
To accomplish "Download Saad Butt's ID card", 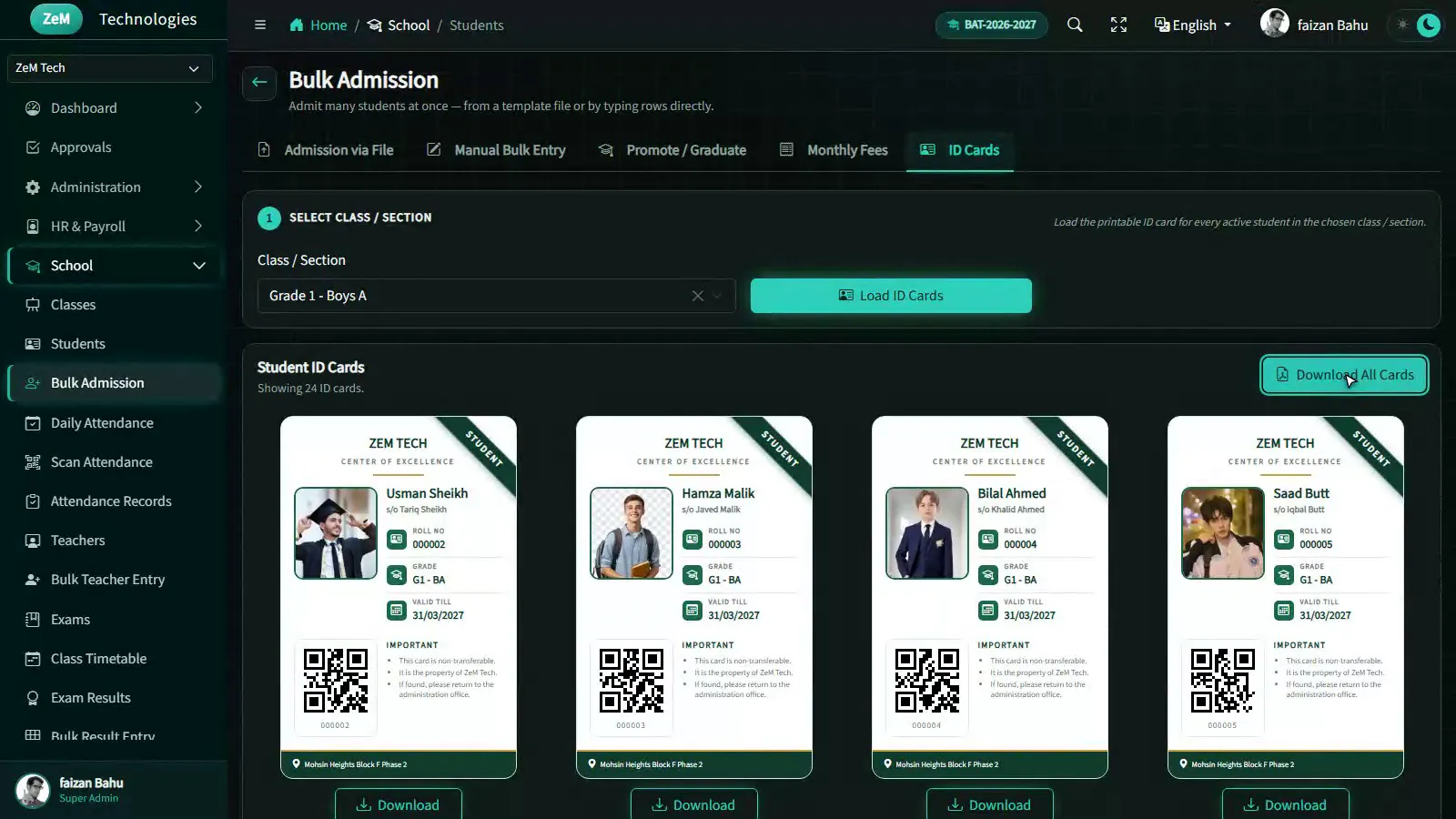I will (x=1286, y=804).
